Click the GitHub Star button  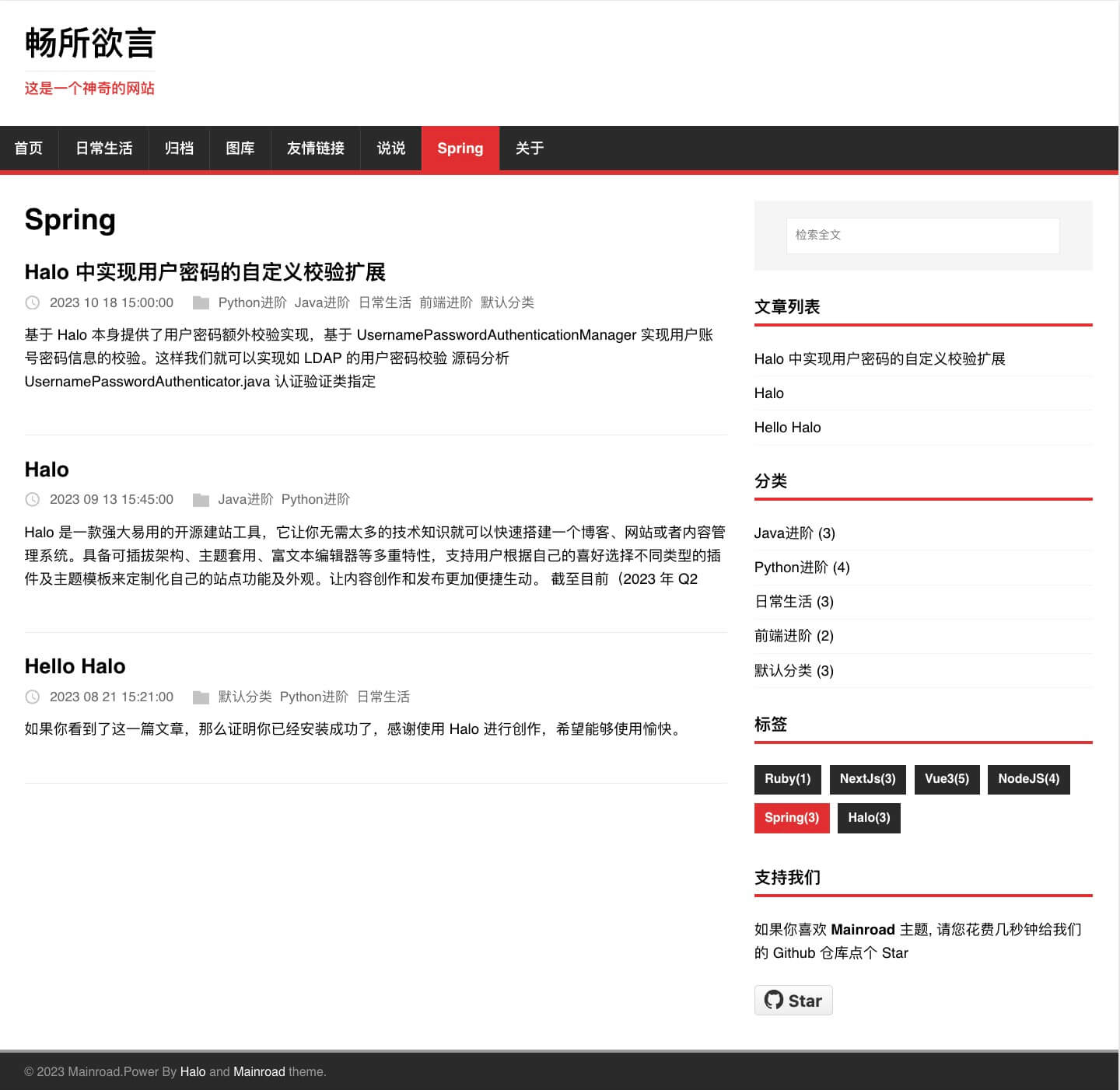pyautogui.click(x=793, y=1001)
